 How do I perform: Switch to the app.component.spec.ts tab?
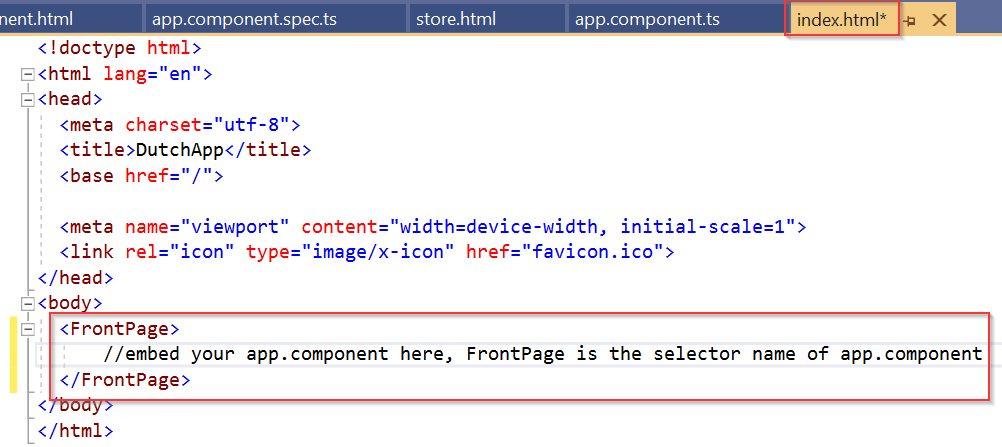click(272, 19)
